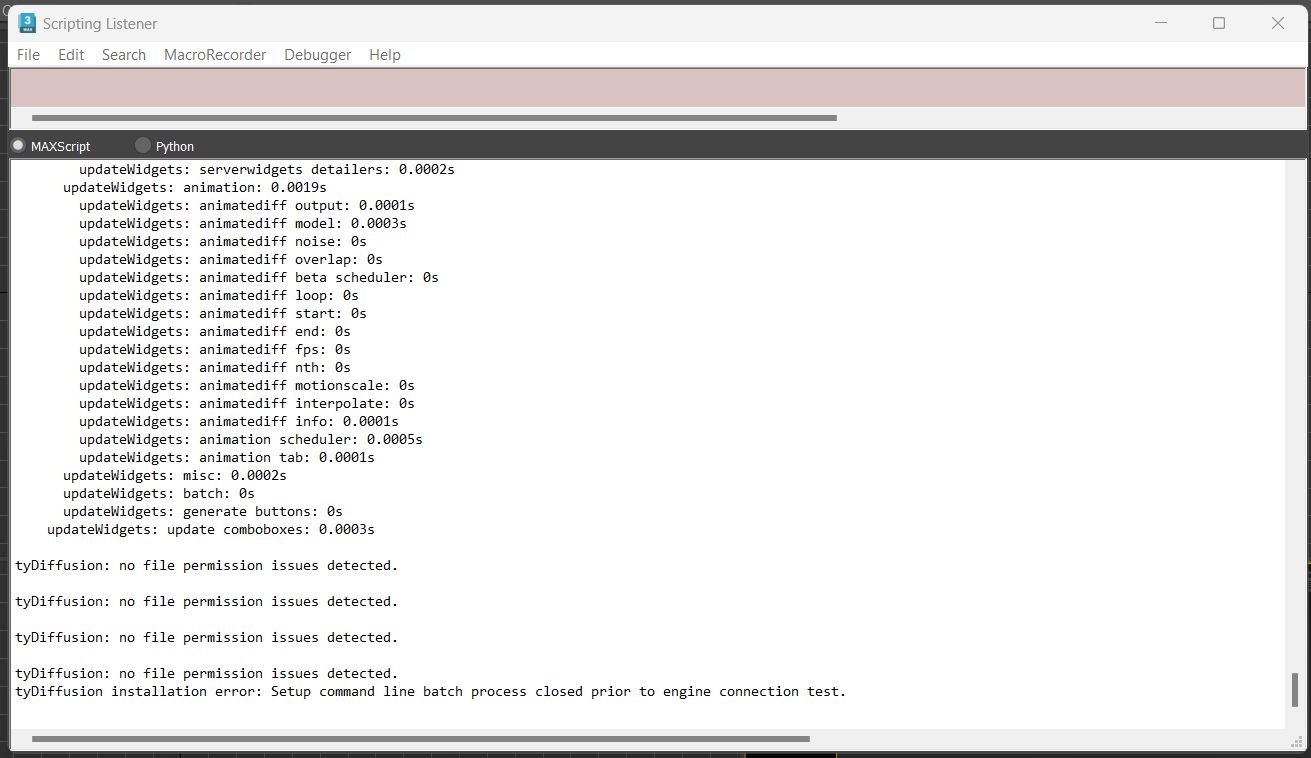1311x758 pixels.
Task: Click the 'animatediff loop: 0s' line
Action: pos(219,296)
